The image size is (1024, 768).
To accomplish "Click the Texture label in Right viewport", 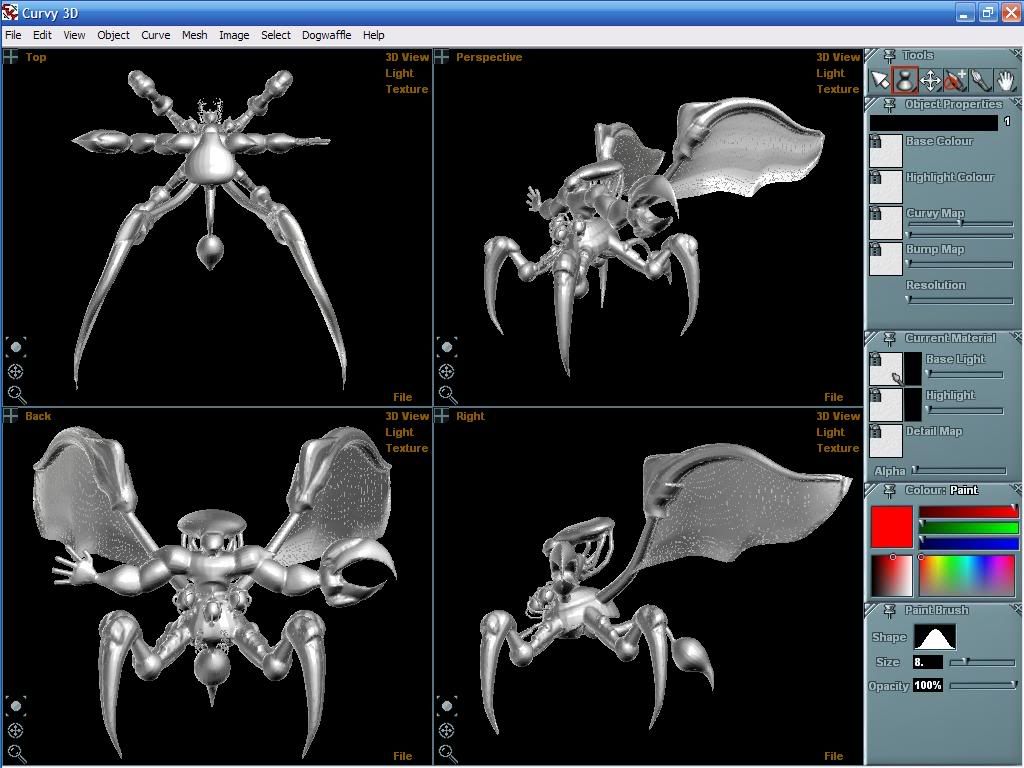I will click(x=837, y=448).
